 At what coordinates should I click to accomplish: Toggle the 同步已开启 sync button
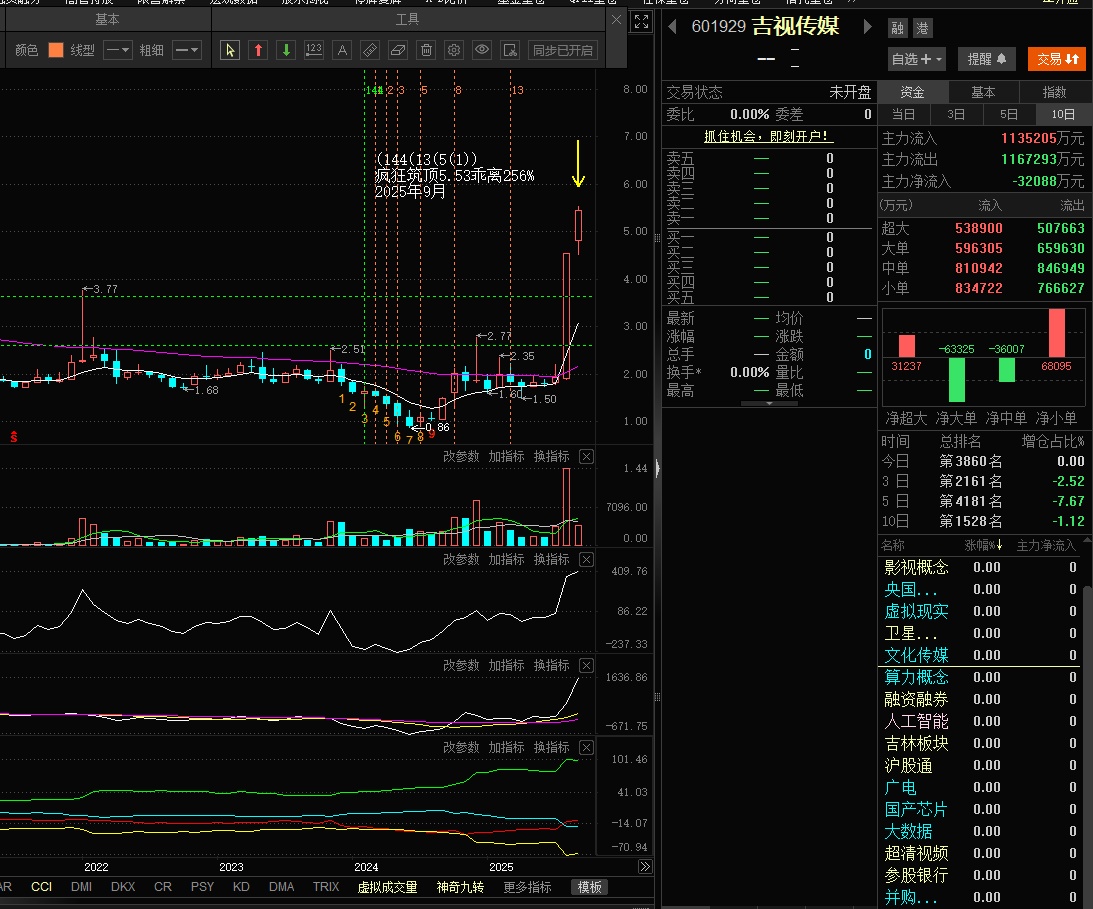coord(563,50)
